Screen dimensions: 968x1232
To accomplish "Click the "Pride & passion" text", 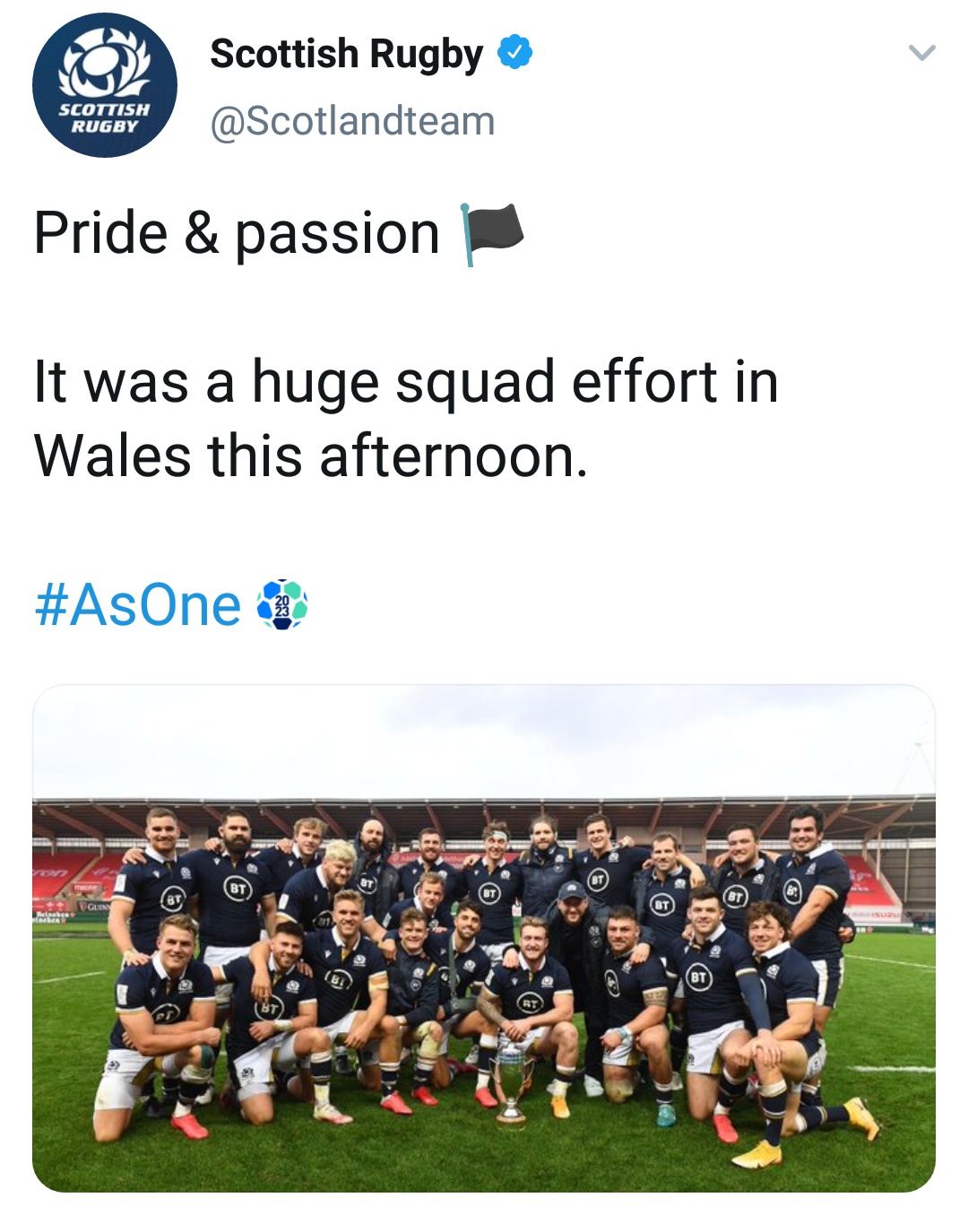I will pyautogui.click(x=237, y=233).
